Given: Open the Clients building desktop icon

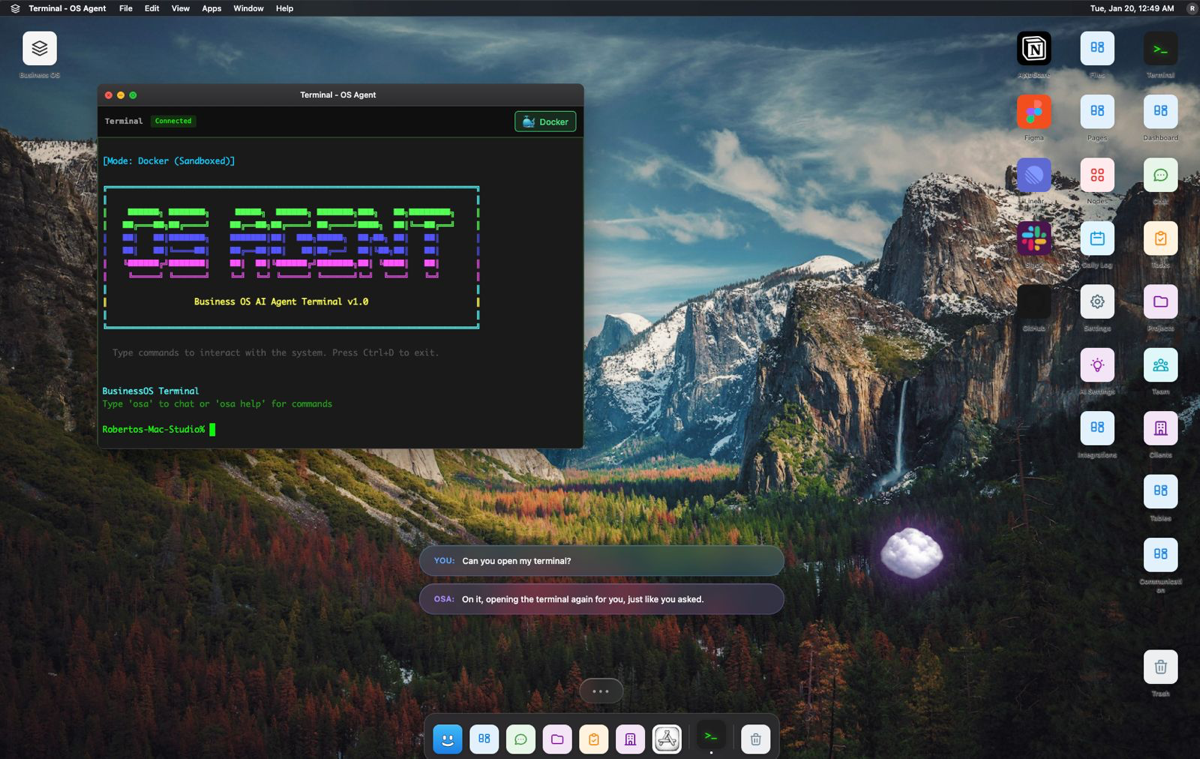Looking at the screenshot, I should click(x=1160, y=428).
